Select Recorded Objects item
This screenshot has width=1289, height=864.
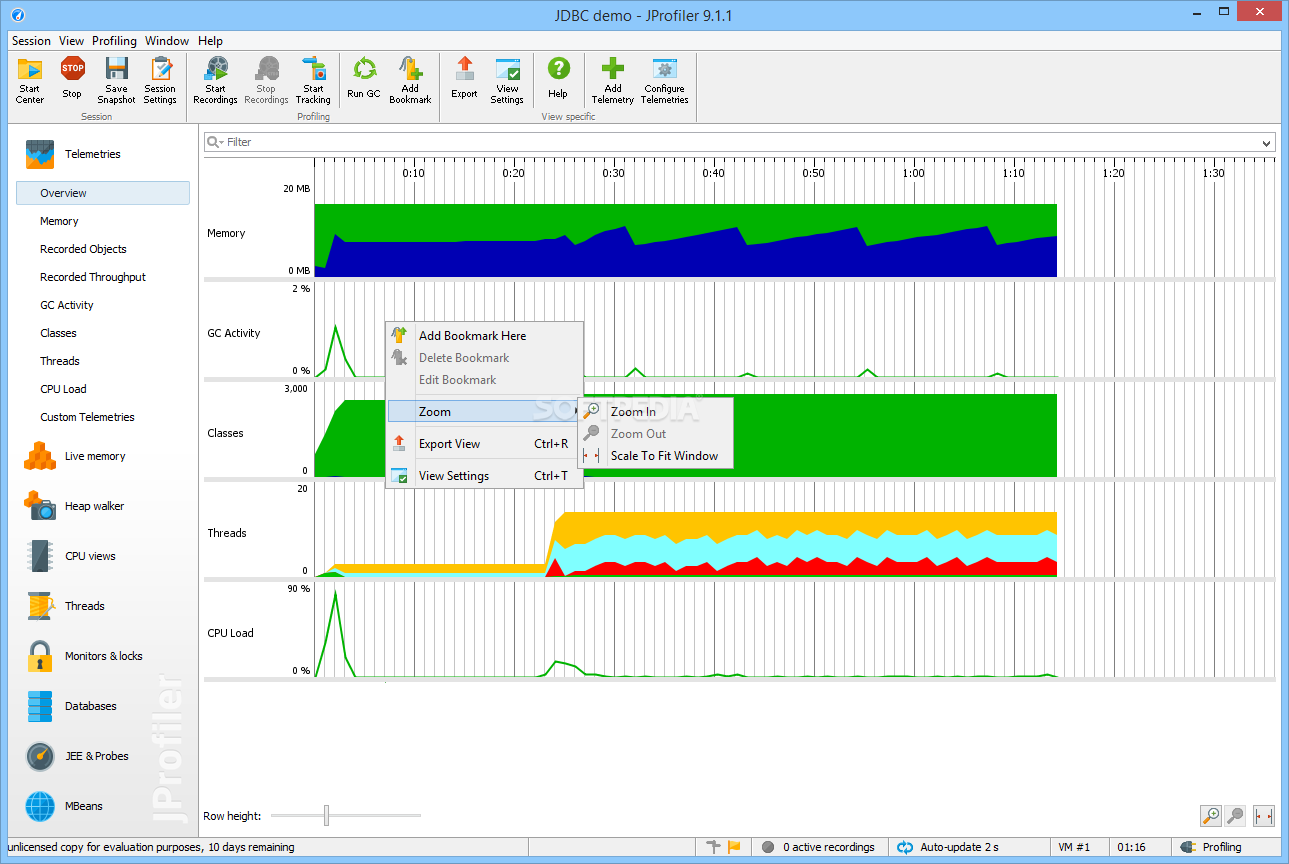coord(83,249)
